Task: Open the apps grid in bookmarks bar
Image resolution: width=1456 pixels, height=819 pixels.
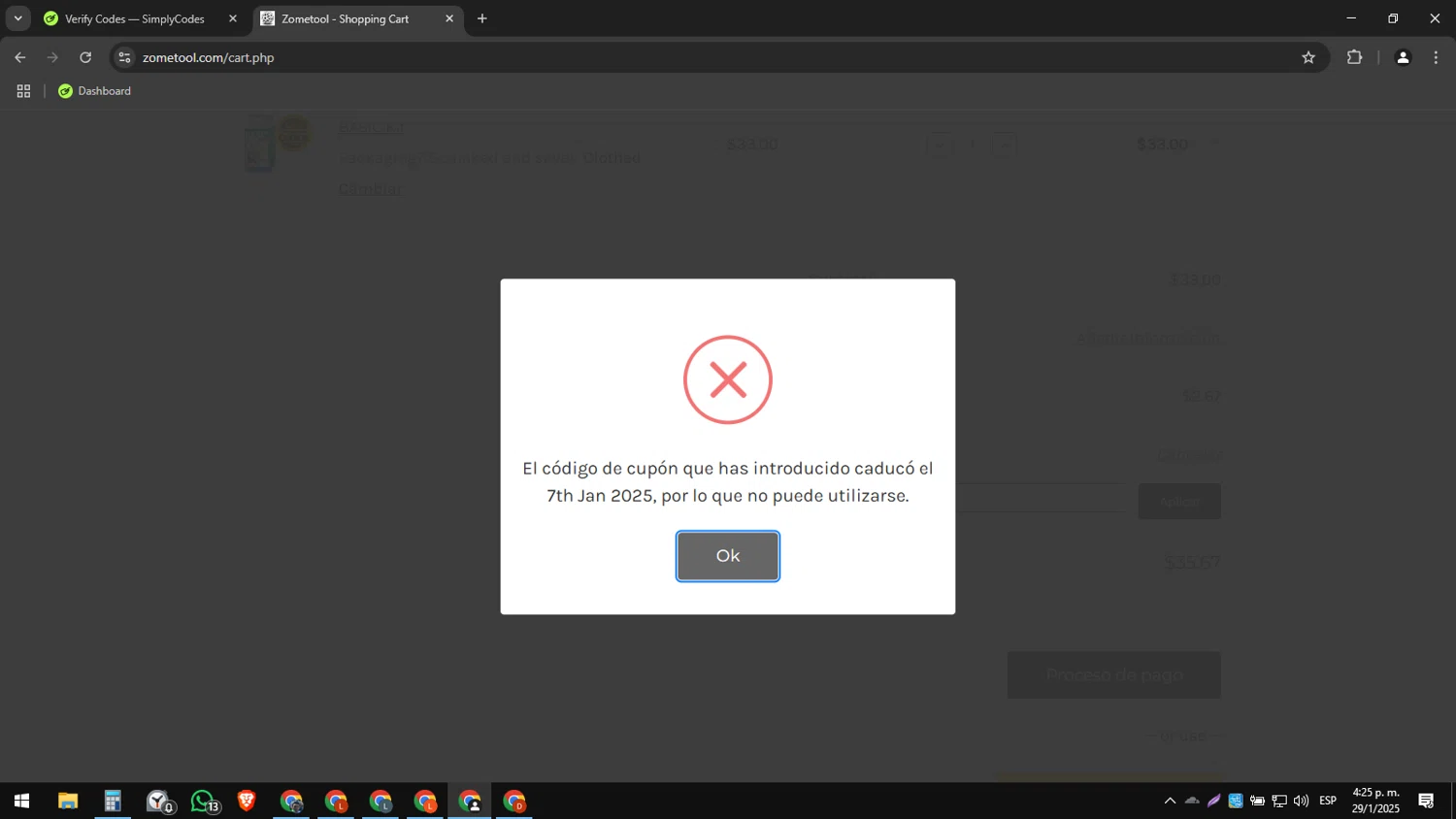Action: (23, 91)
